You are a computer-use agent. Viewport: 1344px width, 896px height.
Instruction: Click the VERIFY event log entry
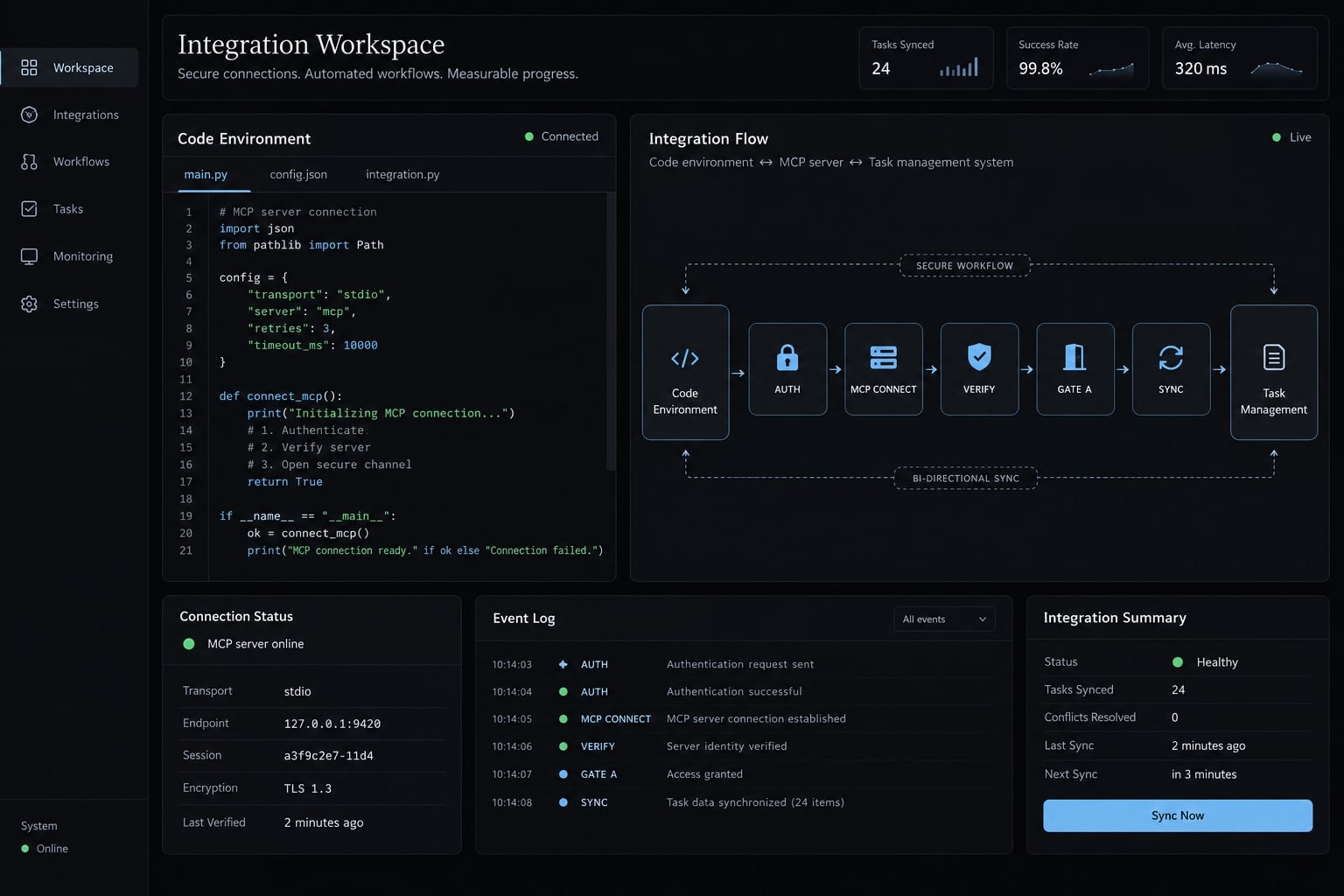pyautogui.click(x=744, y=746)
